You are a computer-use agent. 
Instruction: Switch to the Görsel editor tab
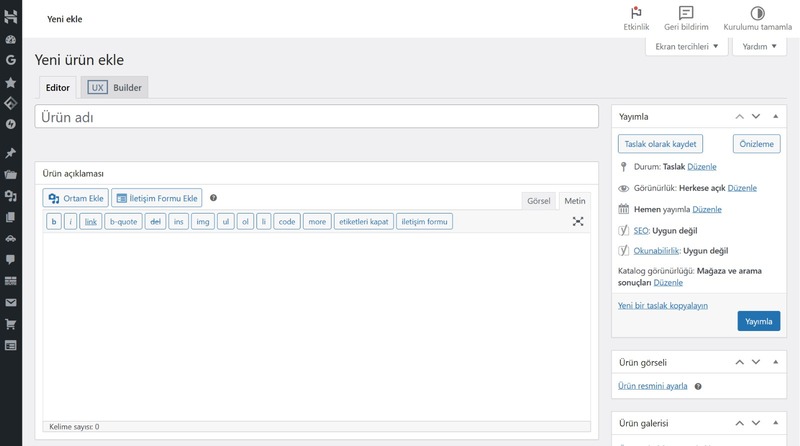tap(538, 200)
